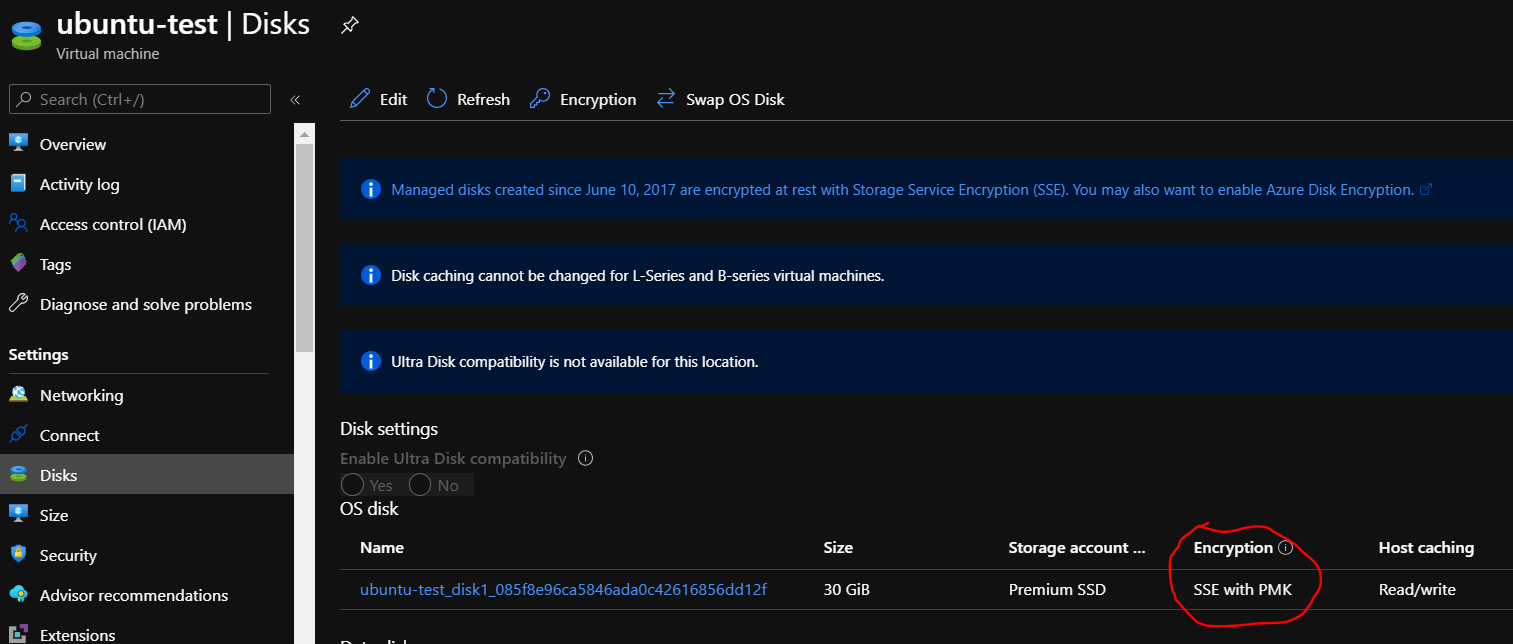
Task: Click the sidebar vertical scrollbar
Action: pyautogui.click(x=304, y=248)
